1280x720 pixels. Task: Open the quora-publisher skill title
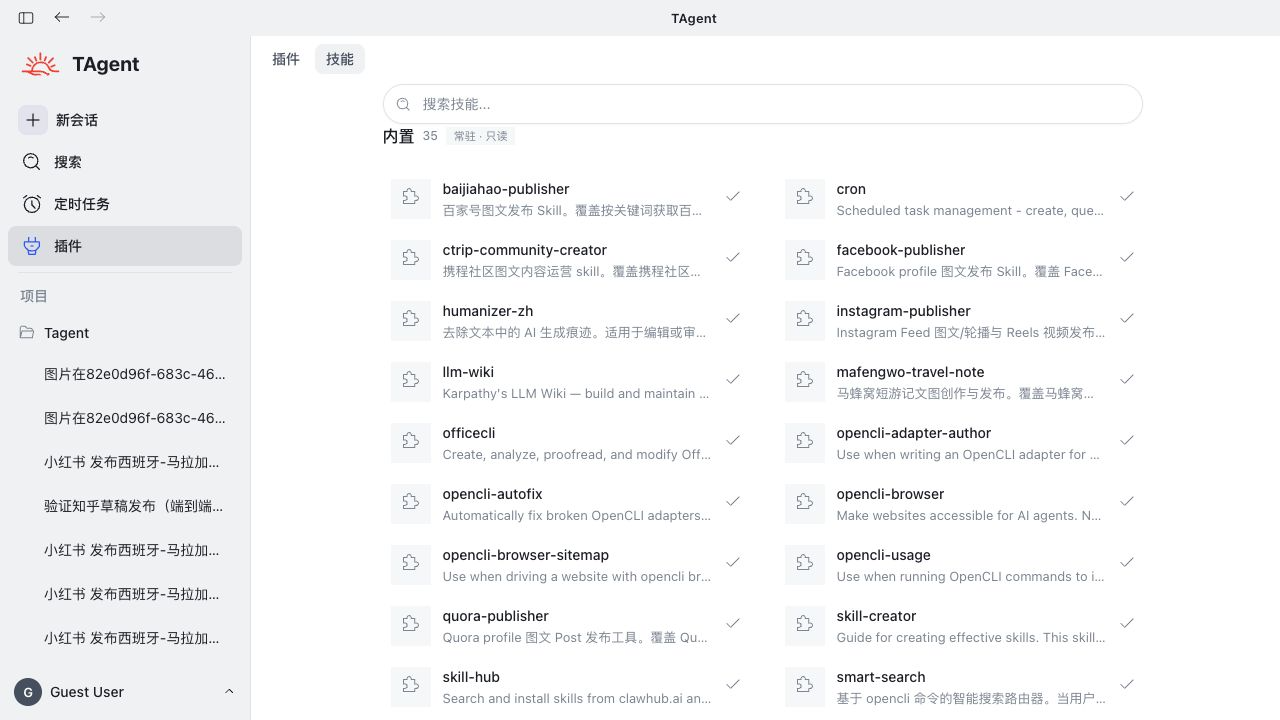click(x=495, y=616)
